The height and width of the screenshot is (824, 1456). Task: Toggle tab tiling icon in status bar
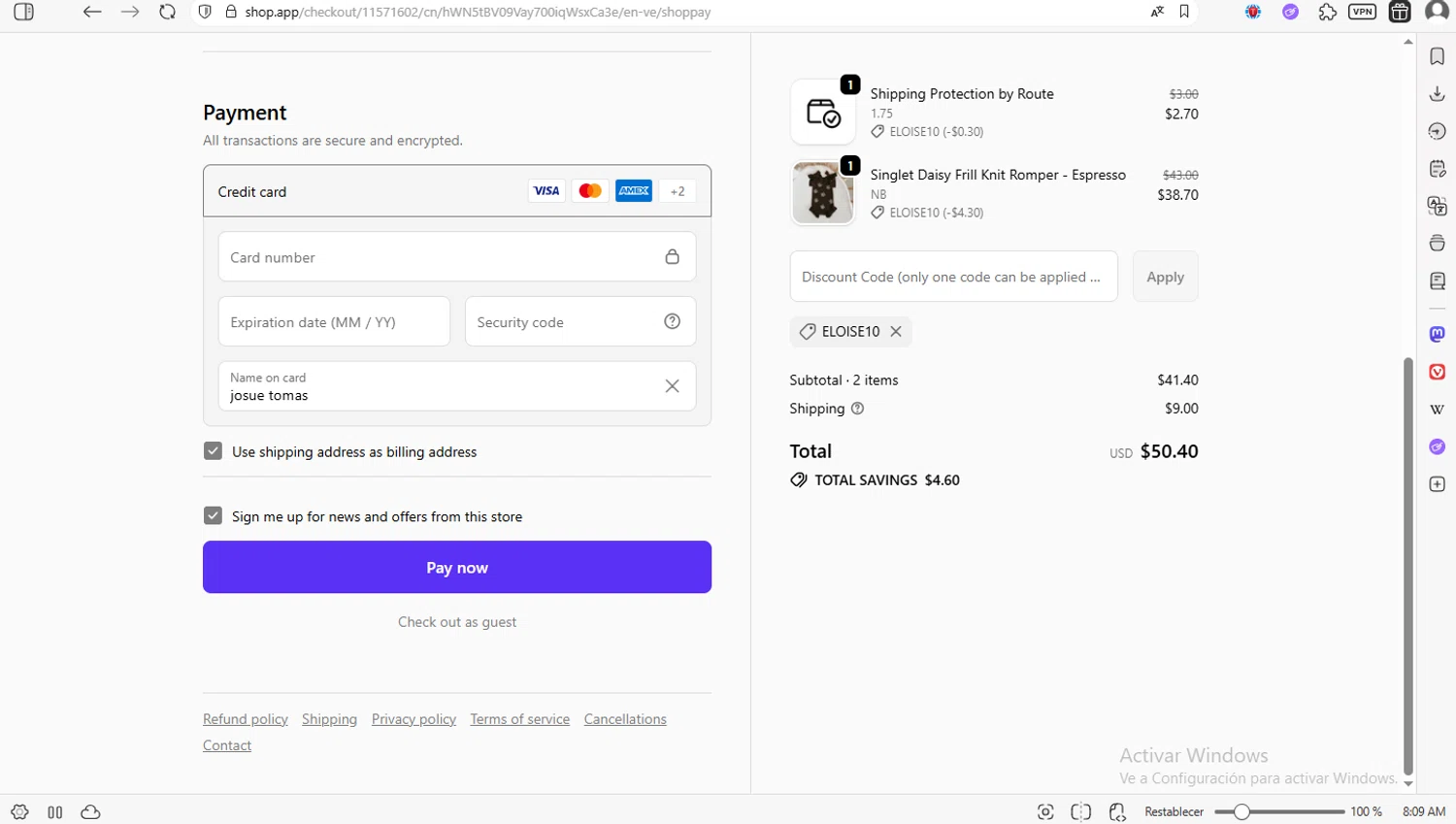tap(55, 812)
